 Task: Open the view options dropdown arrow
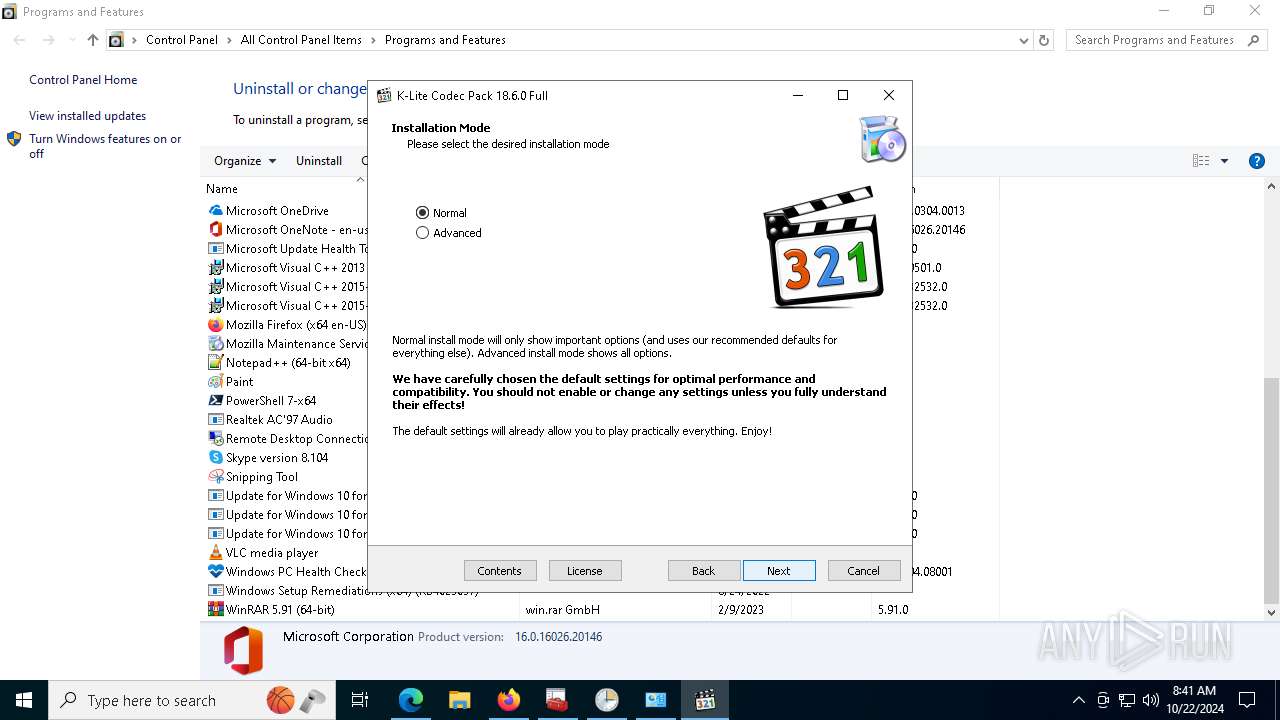click(1224, 161)
